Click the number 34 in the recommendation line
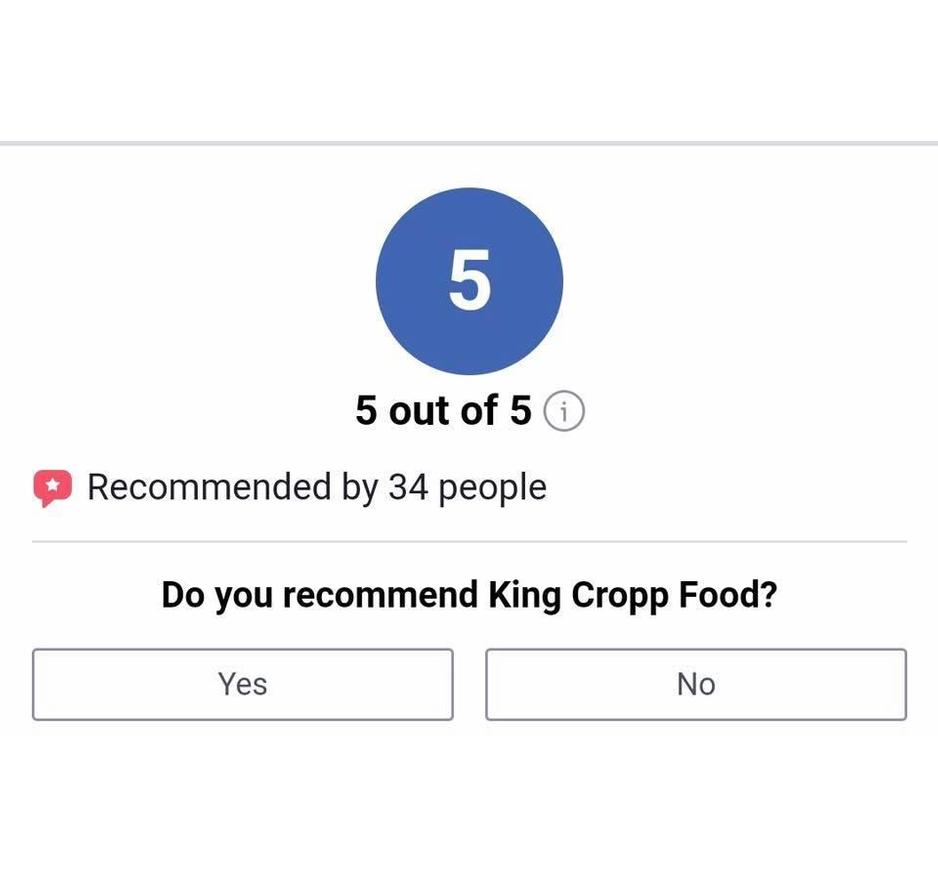938x877 pixels. 409,487
